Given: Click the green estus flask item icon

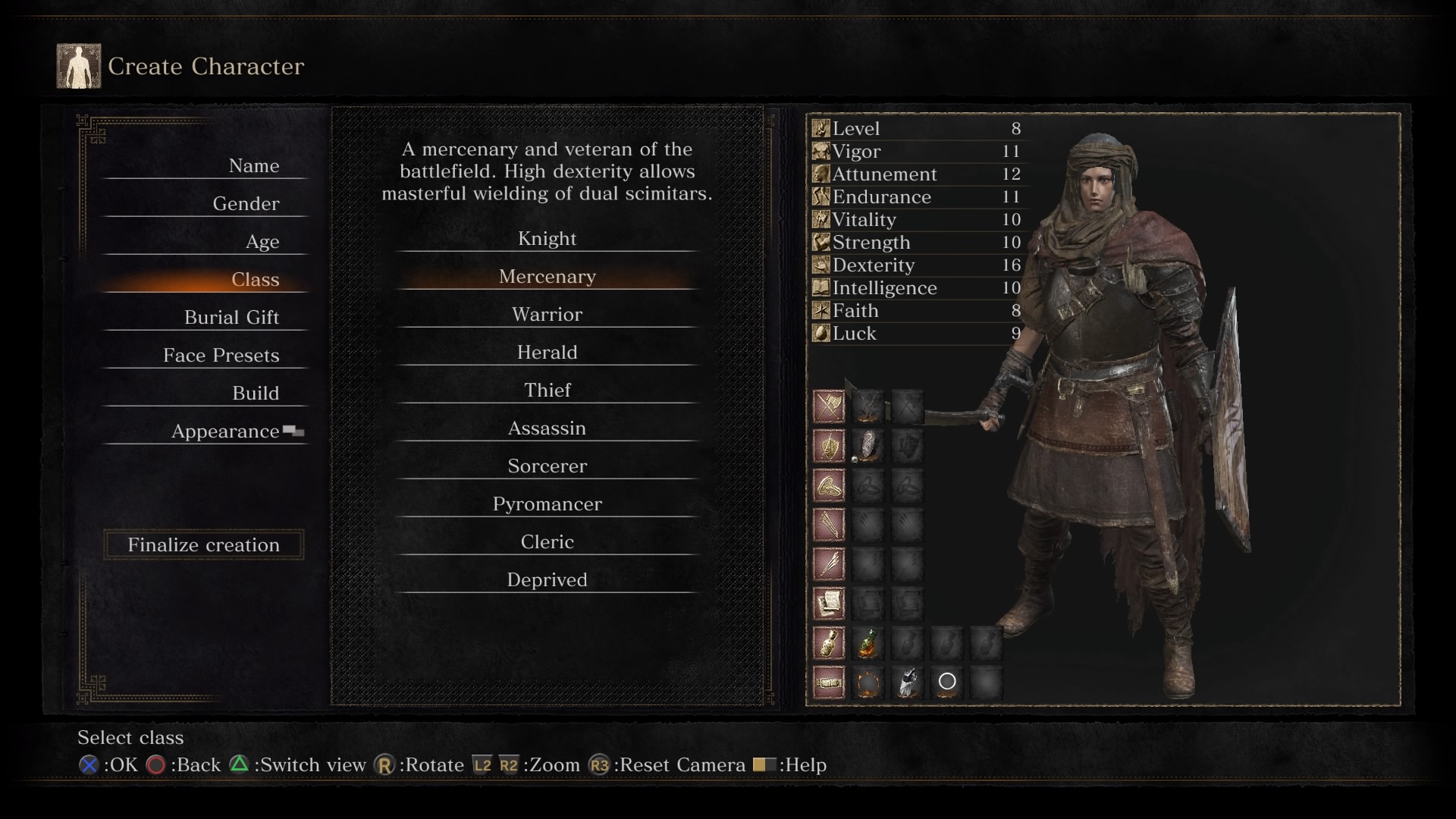Looking at the screenshot, I should [x=868, y=644].
